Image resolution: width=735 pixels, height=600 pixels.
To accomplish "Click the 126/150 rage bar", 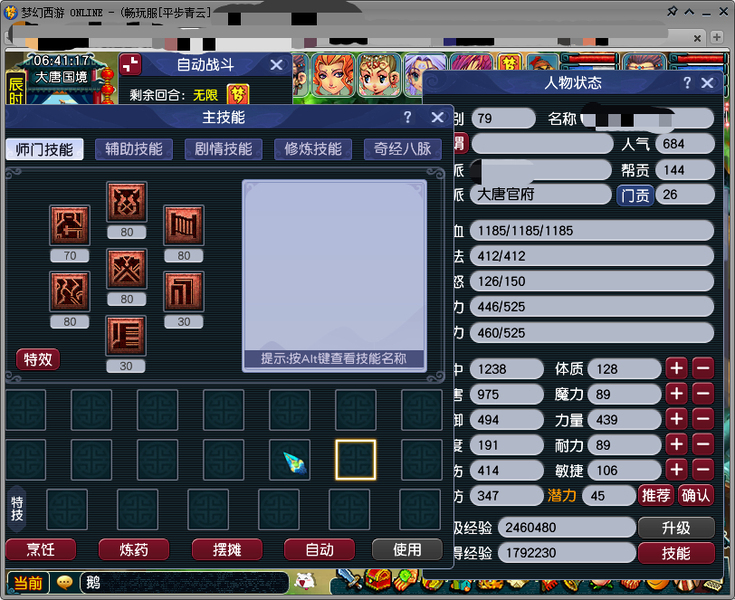I will (x=592, y=281).
